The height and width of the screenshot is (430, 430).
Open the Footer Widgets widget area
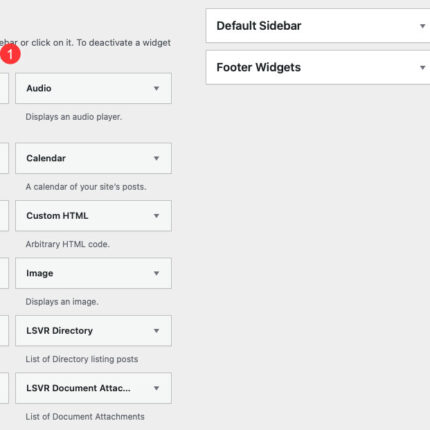tap(318, 67)
